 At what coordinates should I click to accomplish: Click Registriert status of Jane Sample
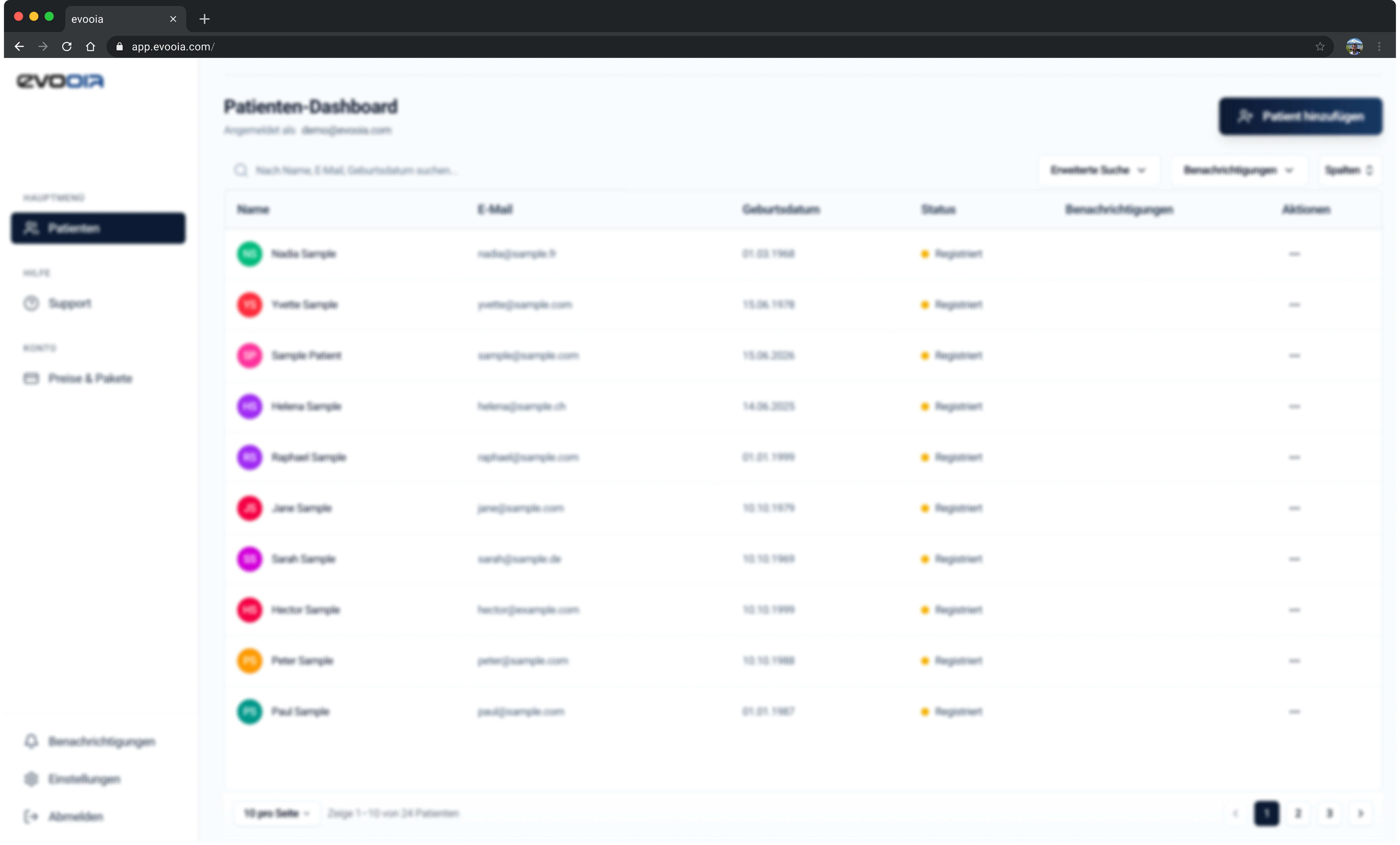(952, 508)
